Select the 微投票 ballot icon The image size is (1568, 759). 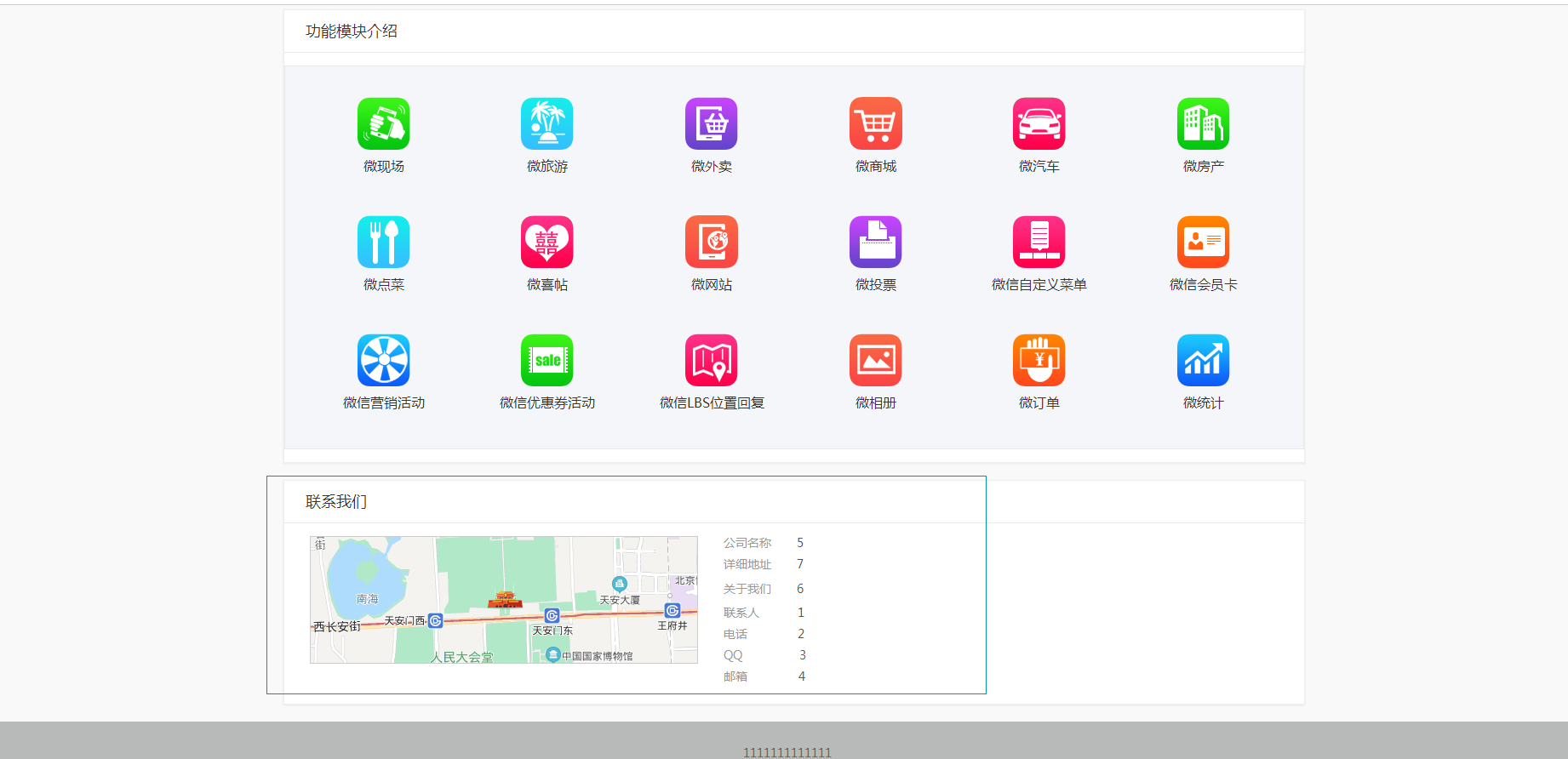point(876,242)
